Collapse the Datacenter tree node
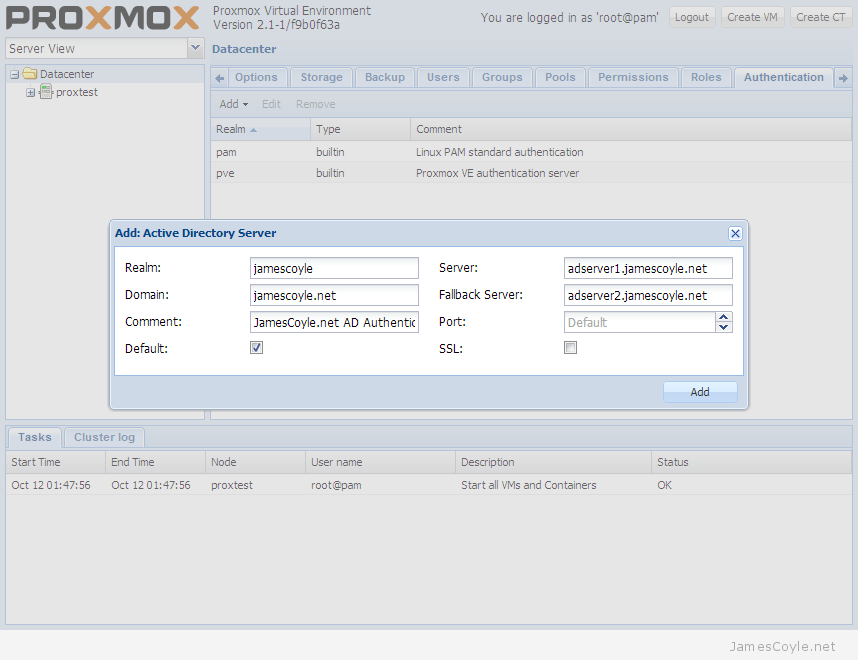The width and height of the screenshot is (858, 660). point(15,74)
